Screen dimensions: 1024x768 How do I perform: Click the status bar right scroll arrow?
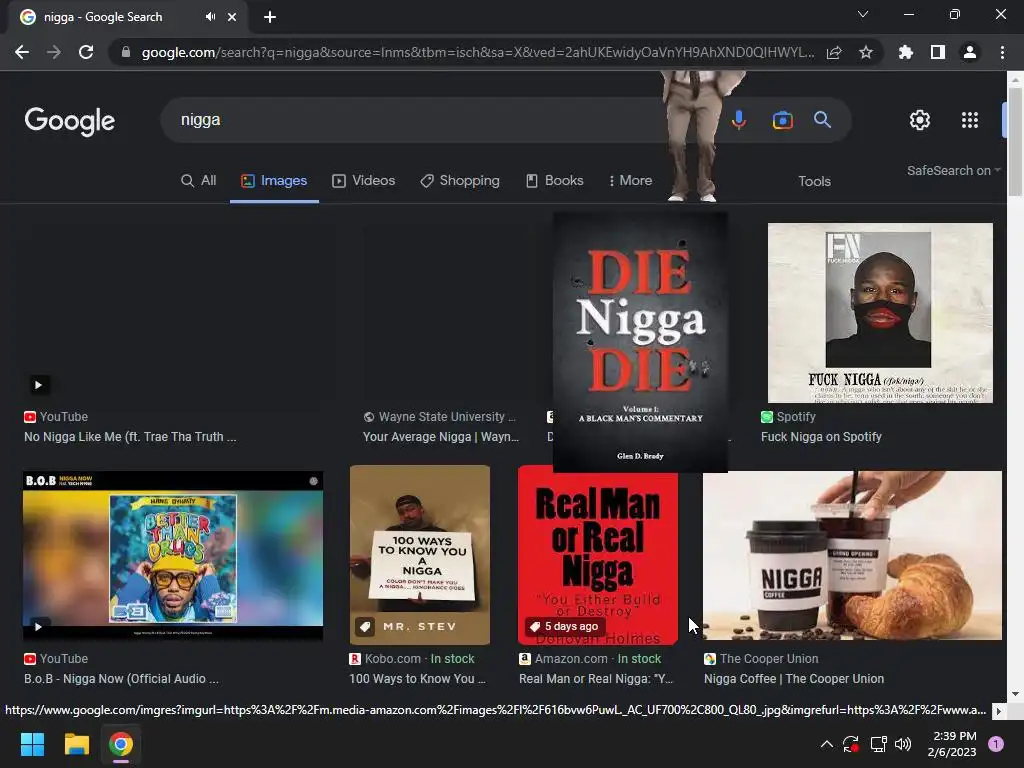[999, 711]
